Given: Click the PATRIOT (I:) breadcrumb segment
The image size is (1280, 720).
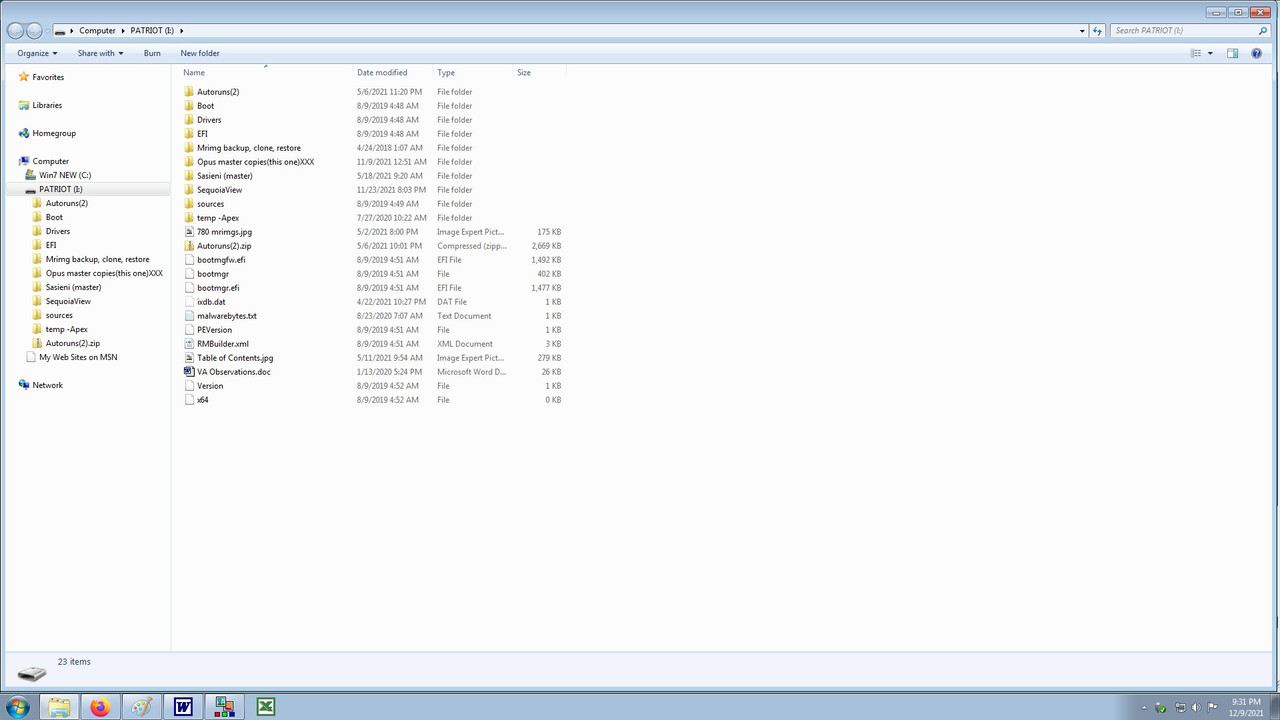Looking at the screenshot, I should (x=152, y=31).
